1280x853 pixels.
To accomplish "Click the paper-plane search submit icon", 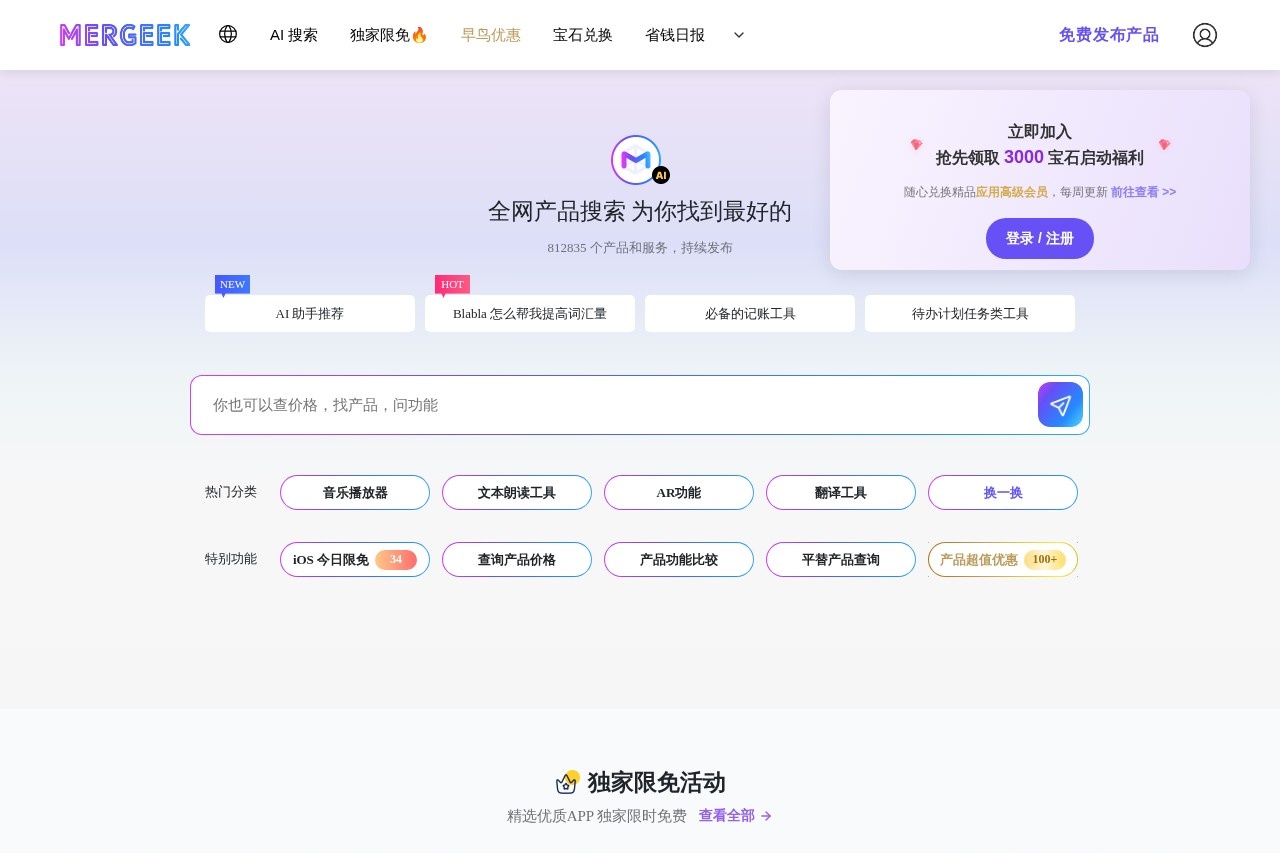I will [1060, 405].
